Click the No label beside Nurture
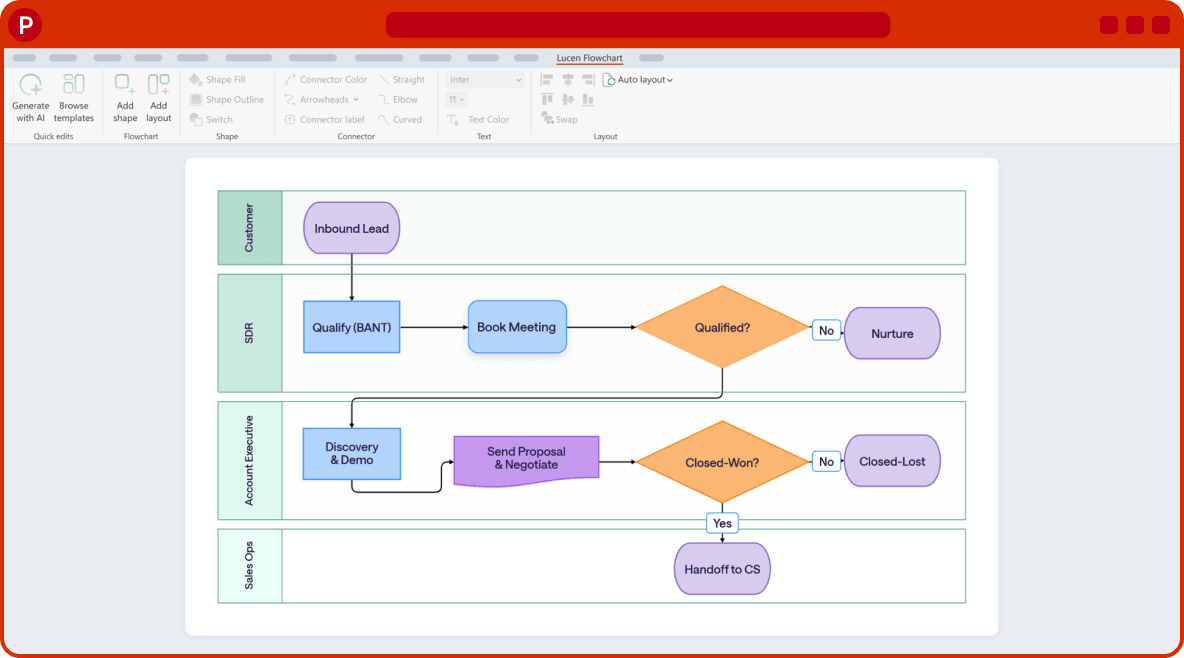The width and height of the screenshot is (1184, 658). click(x=827, y=330)
